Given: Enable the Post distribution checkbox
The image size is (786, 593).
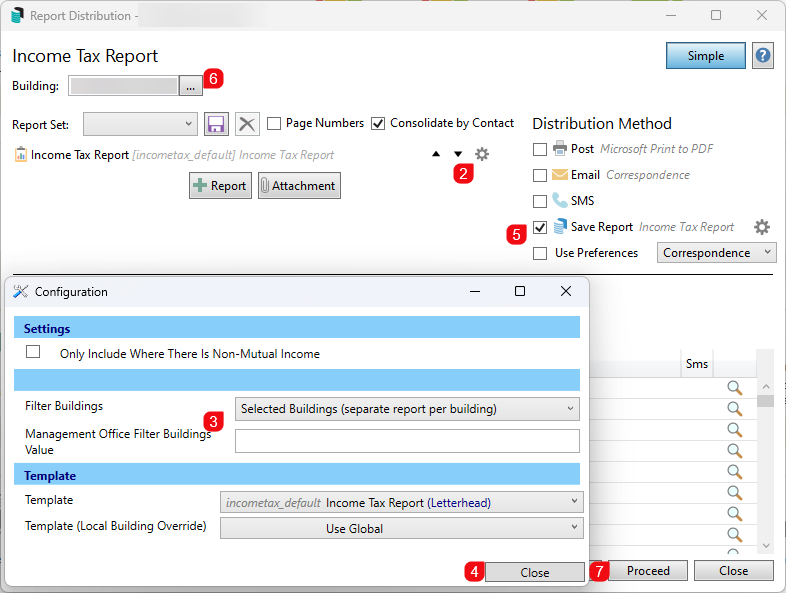Looking at the screenshot, I should point(540,149).
